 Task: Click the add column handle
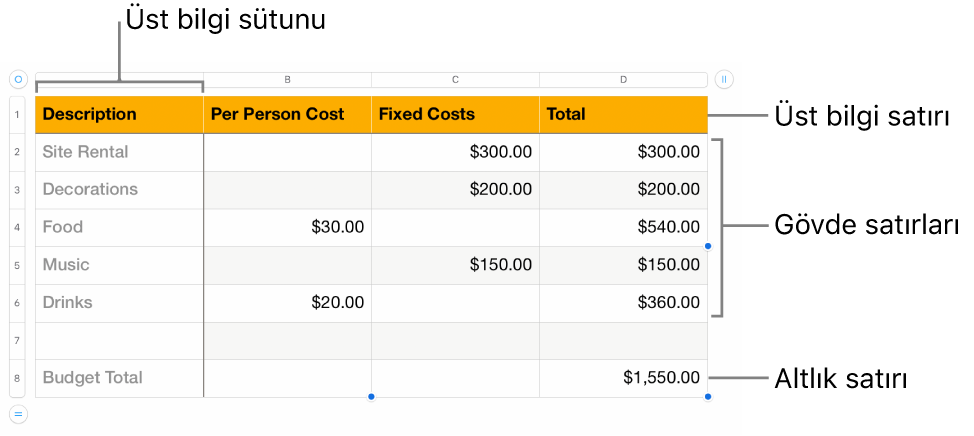pyautogui.click(x=725, y=78)
